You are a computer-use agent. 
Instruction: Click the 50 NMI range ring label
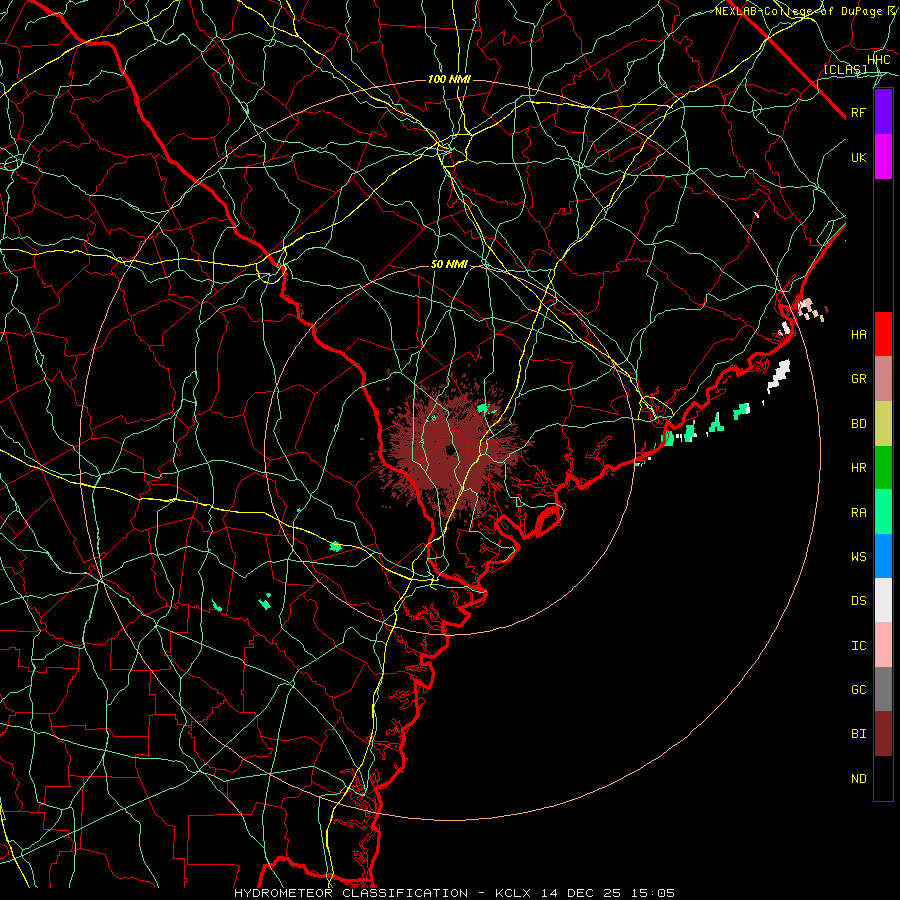click(x=449, y=264)
